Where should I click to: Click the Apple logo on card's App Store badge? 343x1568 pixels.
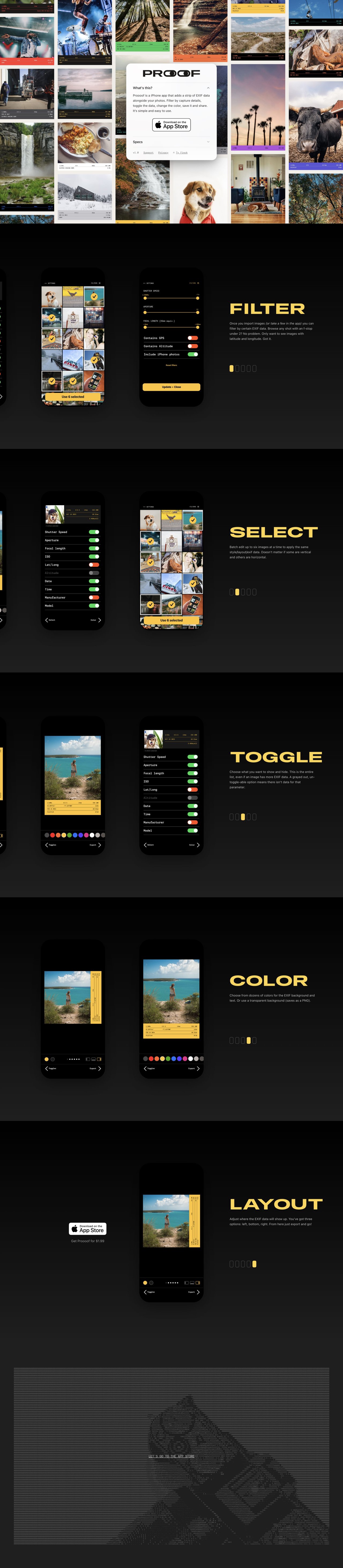158,125
